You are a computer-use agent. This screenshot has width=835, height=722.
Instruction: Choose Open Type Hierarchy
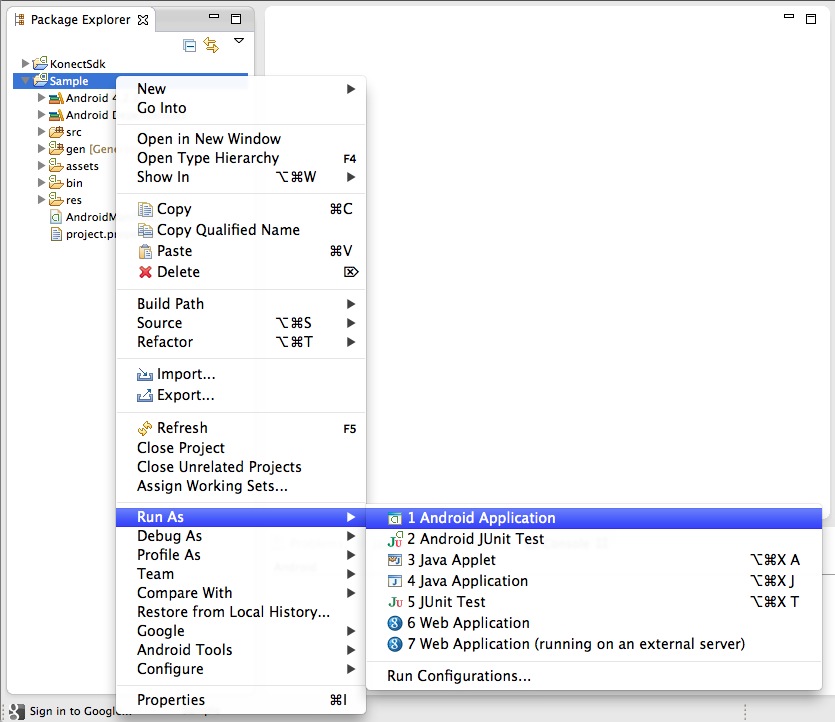(x=241, y=158)
